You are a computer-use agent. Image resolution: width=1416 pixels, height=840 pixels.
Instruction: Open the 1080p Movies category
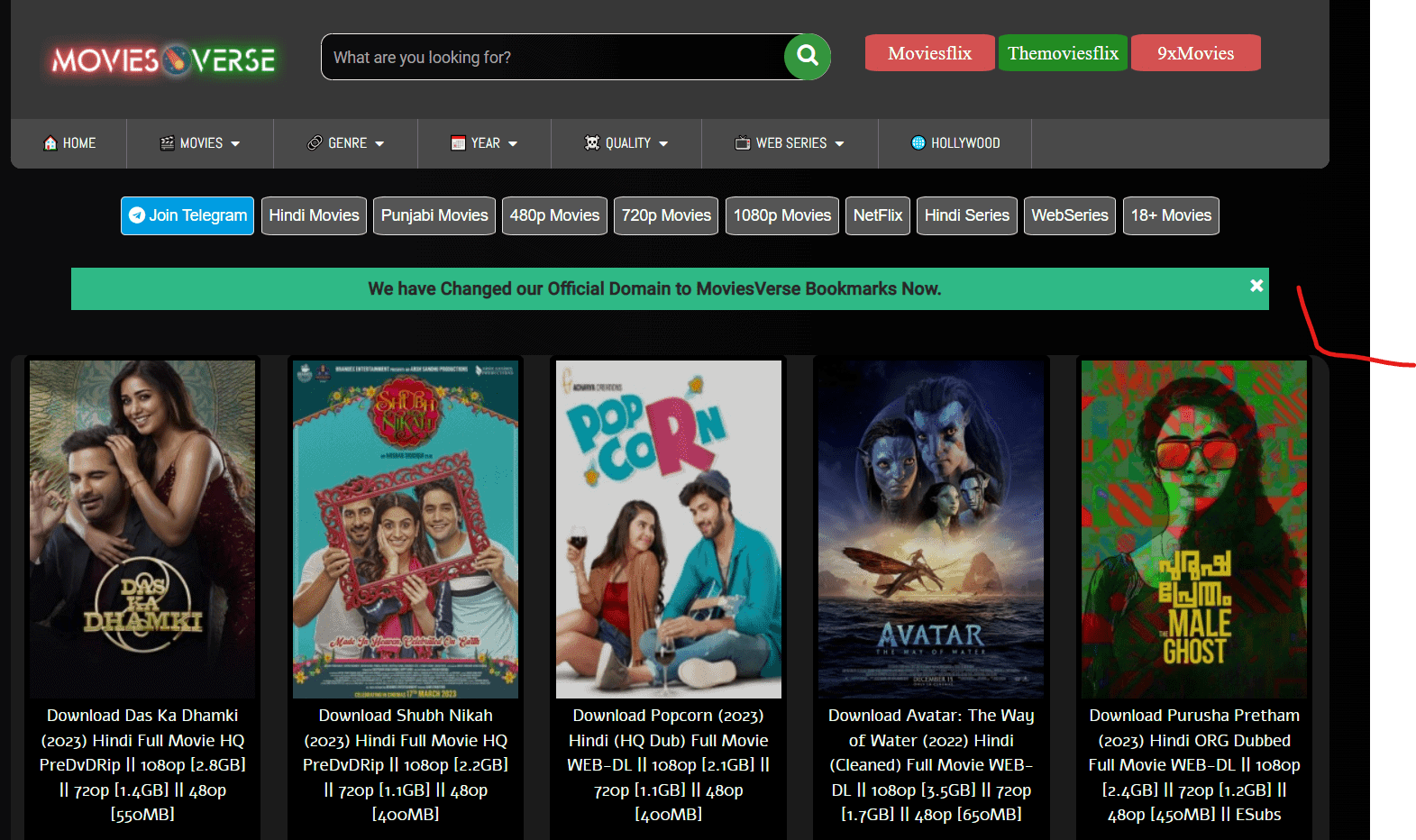tap(782, 215)
